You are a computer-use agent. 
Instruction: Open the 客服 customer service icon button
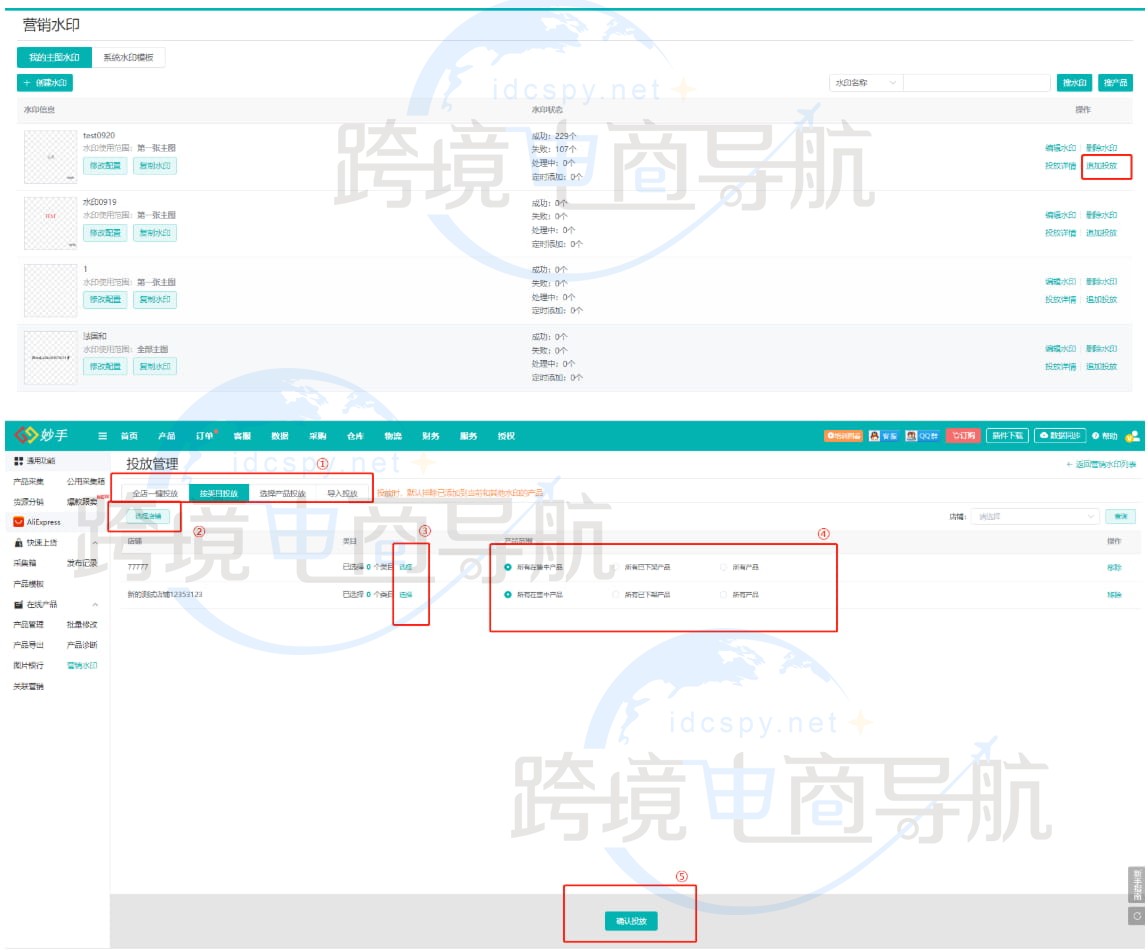tap(882, 436)
